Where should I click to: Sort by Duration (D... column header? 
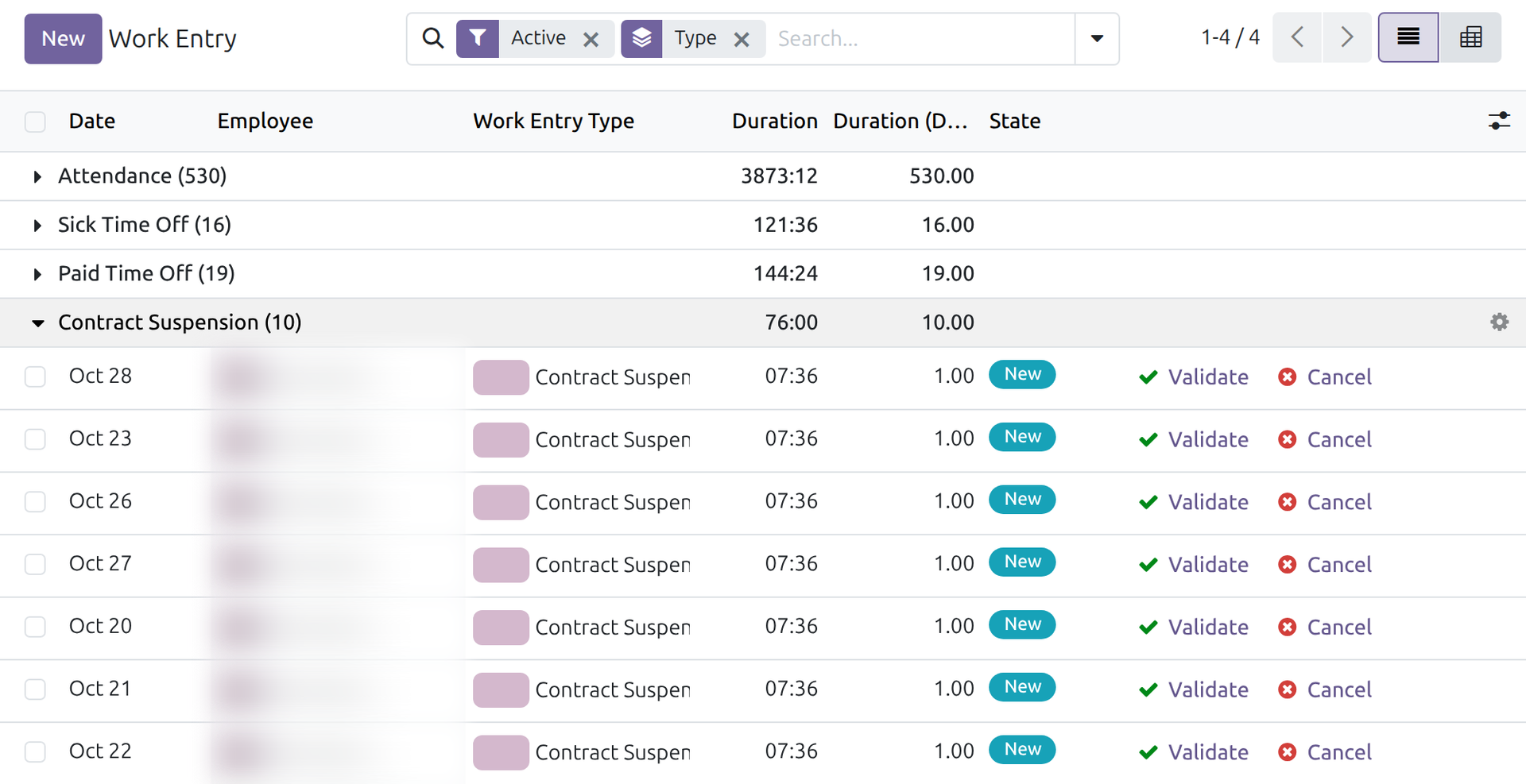tap(900, 121)
